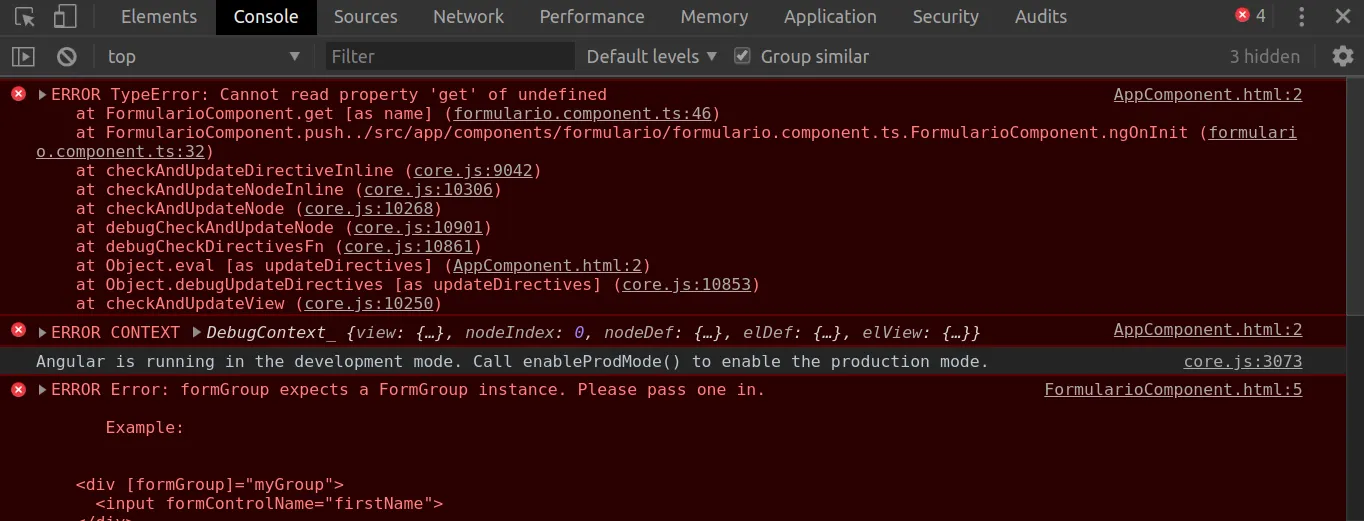This screenshot has height=521, width=1364.
Task: Click the red error count badge
Action: 1250,16
